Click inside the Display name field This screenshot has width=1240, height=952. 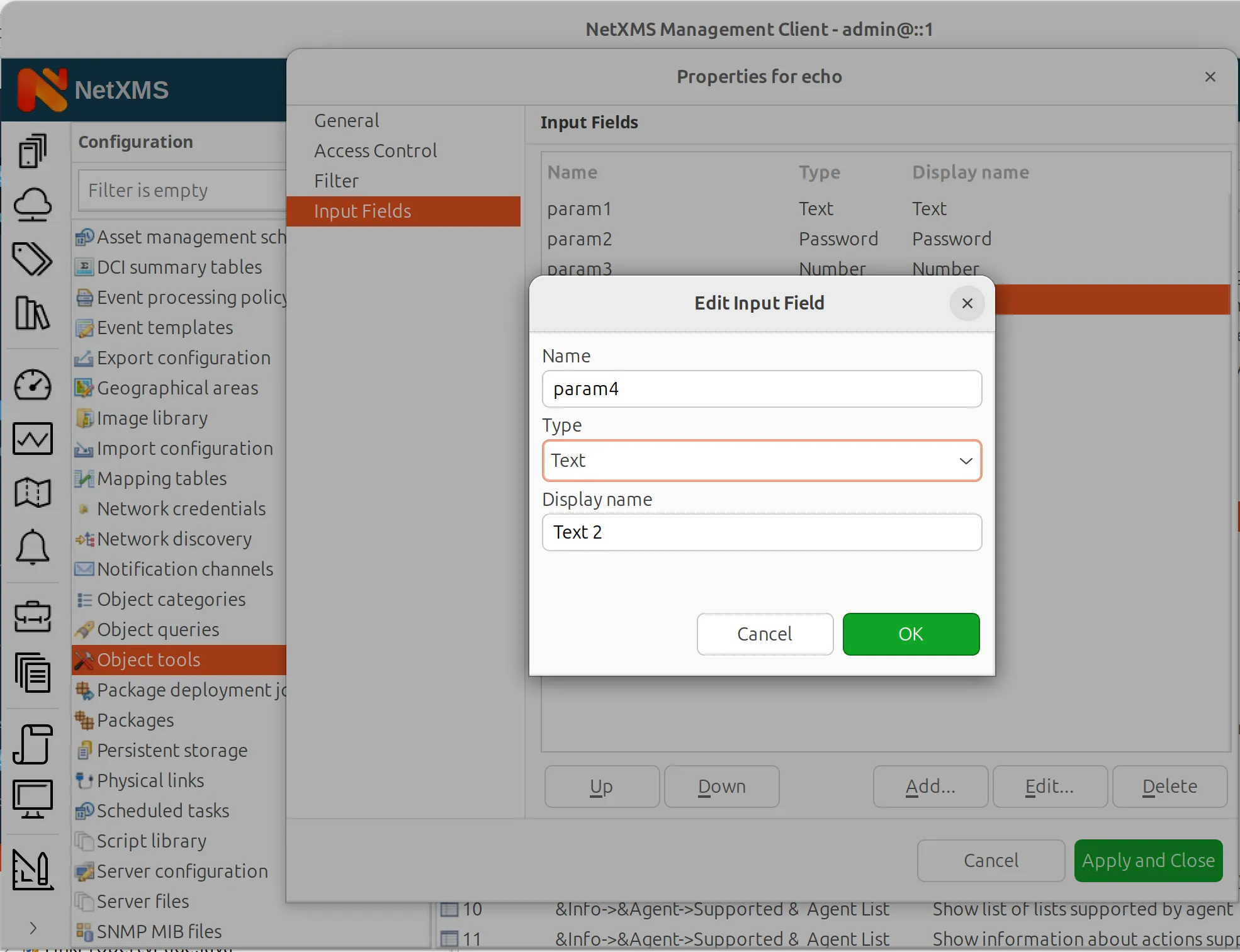pyautogui.click(x=761, y=532)
